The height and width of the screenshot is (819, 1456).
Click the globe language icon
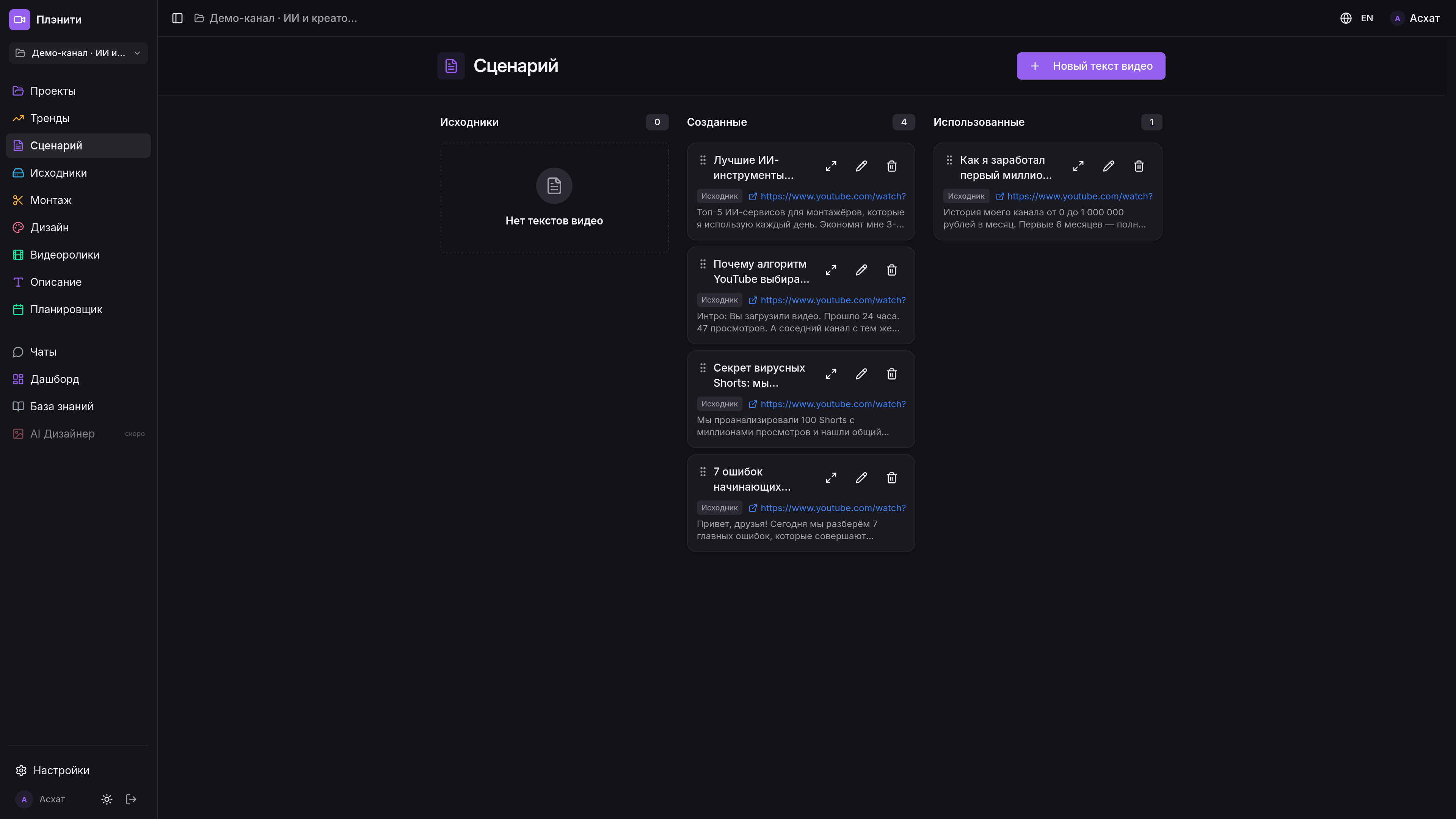(x=1346, y=18)
